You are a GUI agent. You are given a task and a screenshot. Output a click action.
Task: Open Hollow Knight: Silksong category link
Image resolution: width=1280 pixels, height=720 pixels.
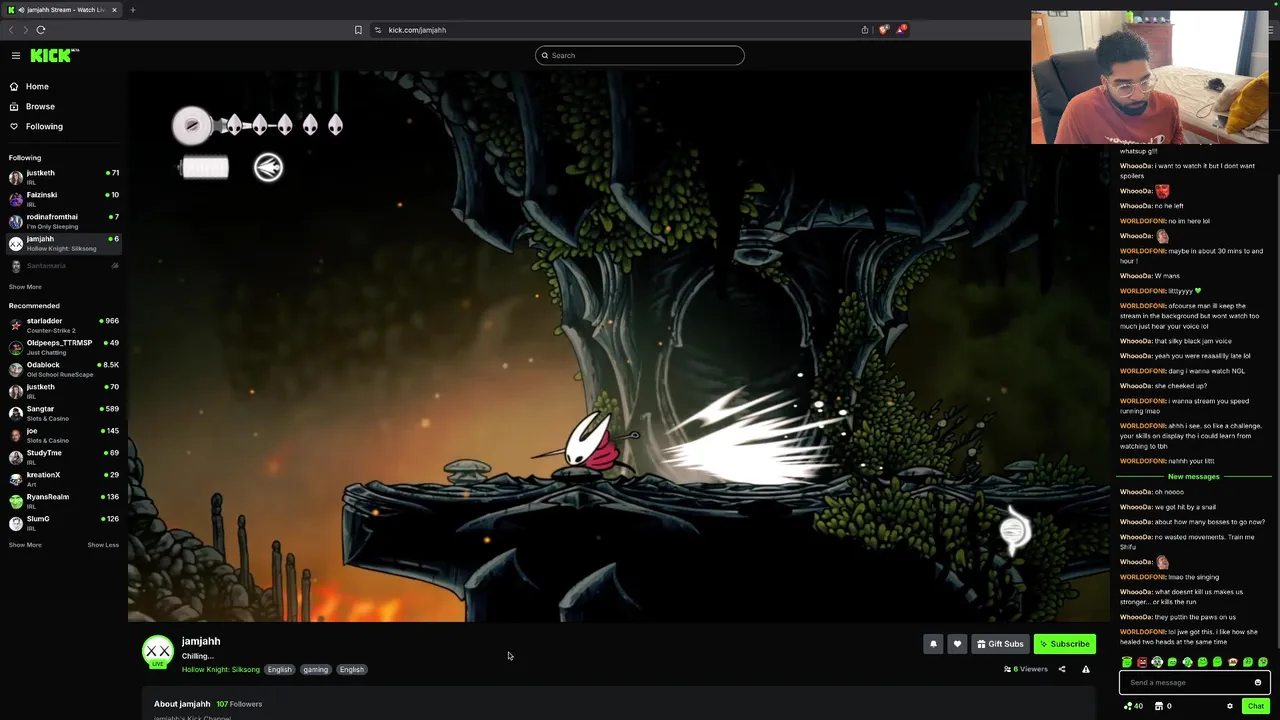220,670
